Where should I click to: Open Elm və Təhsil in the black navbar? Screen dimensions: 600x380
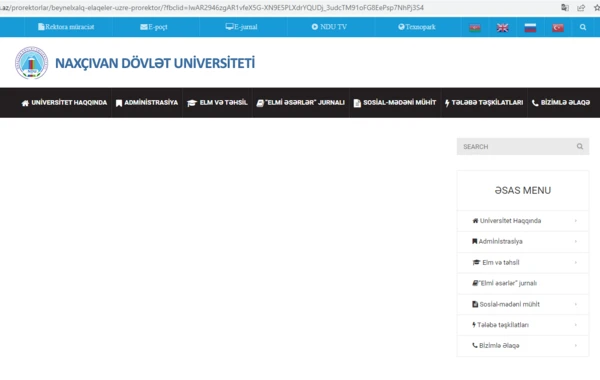coord(217,103)
